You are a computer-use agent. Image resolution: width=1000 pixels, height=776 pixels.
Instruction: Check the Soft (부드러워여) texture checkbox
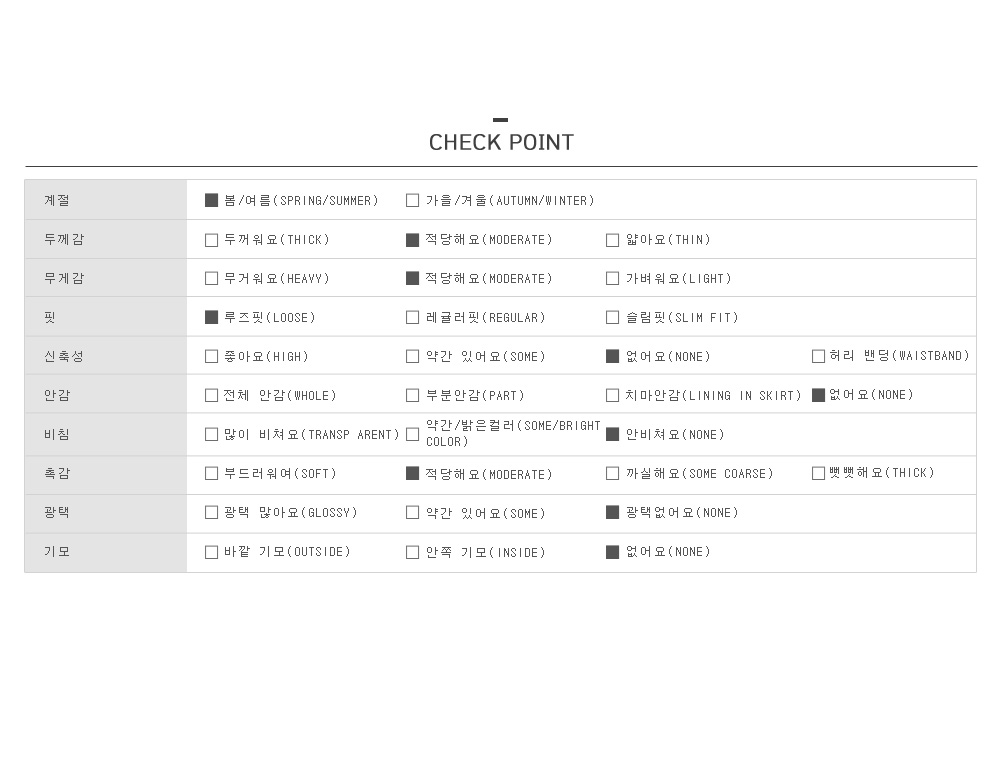(x=211, y=473)
